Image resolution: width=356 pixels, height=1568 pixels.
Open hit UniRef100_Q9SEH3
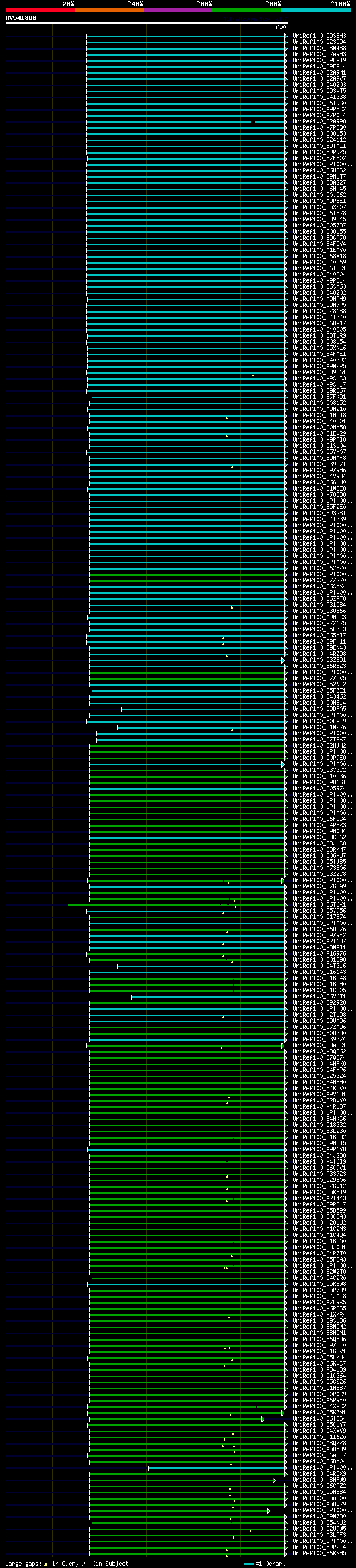pyautogui.click(x=319, y=36)
